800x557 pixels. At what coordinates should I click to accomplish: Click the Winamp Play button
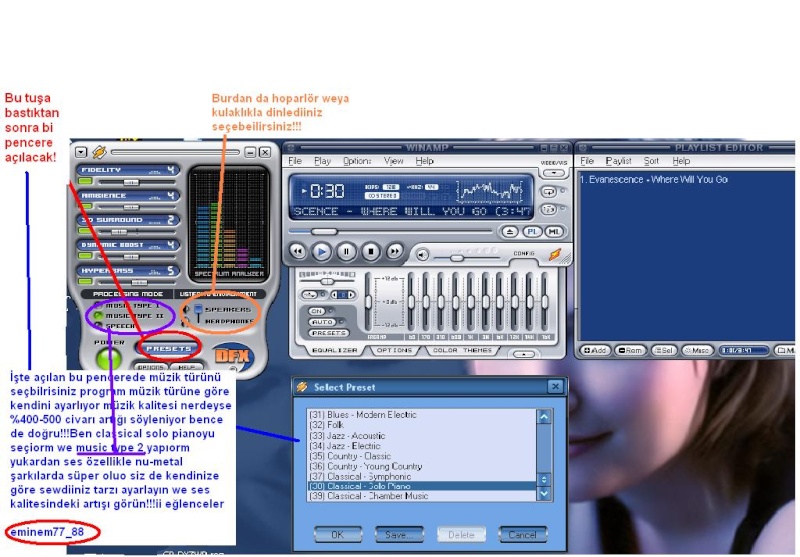coord(321,251)
